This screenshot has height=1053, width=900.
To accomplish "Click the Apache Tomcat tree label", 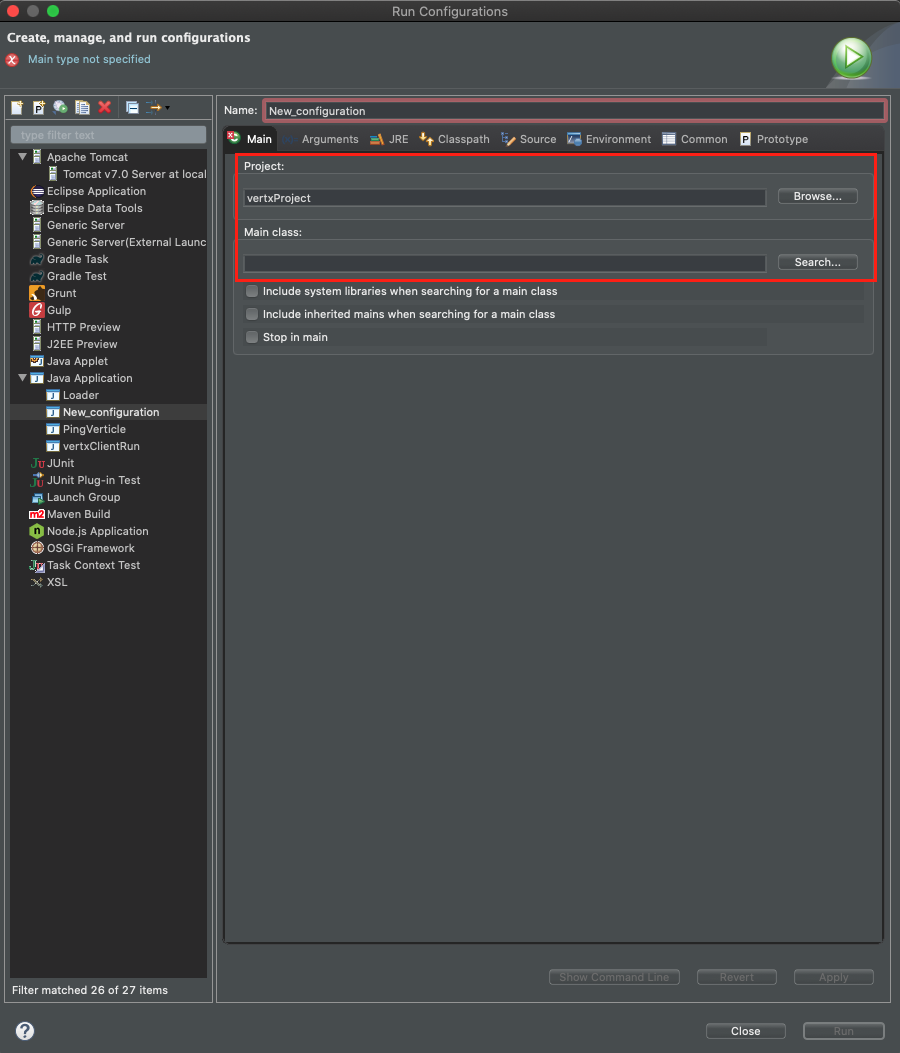I will [87, 156].
